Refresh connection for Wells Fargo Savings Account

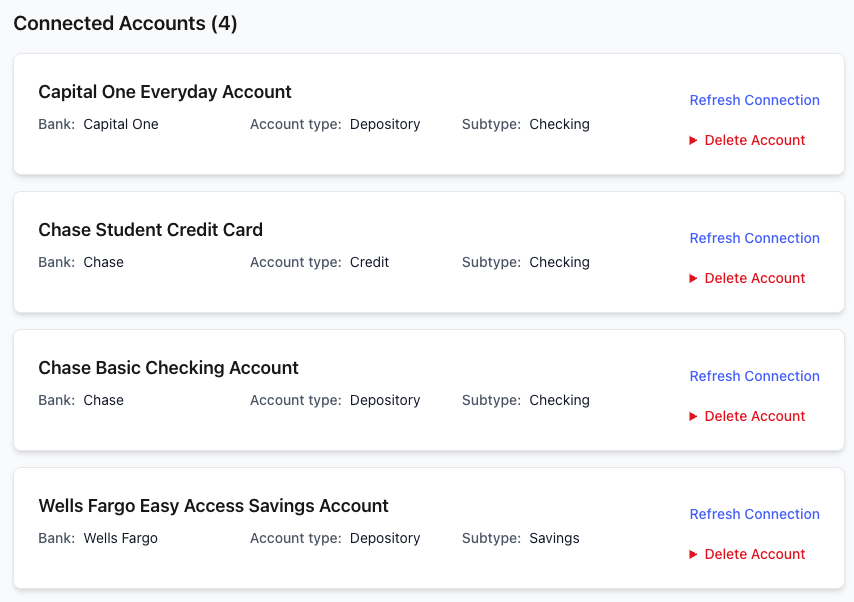click(754, 514)
